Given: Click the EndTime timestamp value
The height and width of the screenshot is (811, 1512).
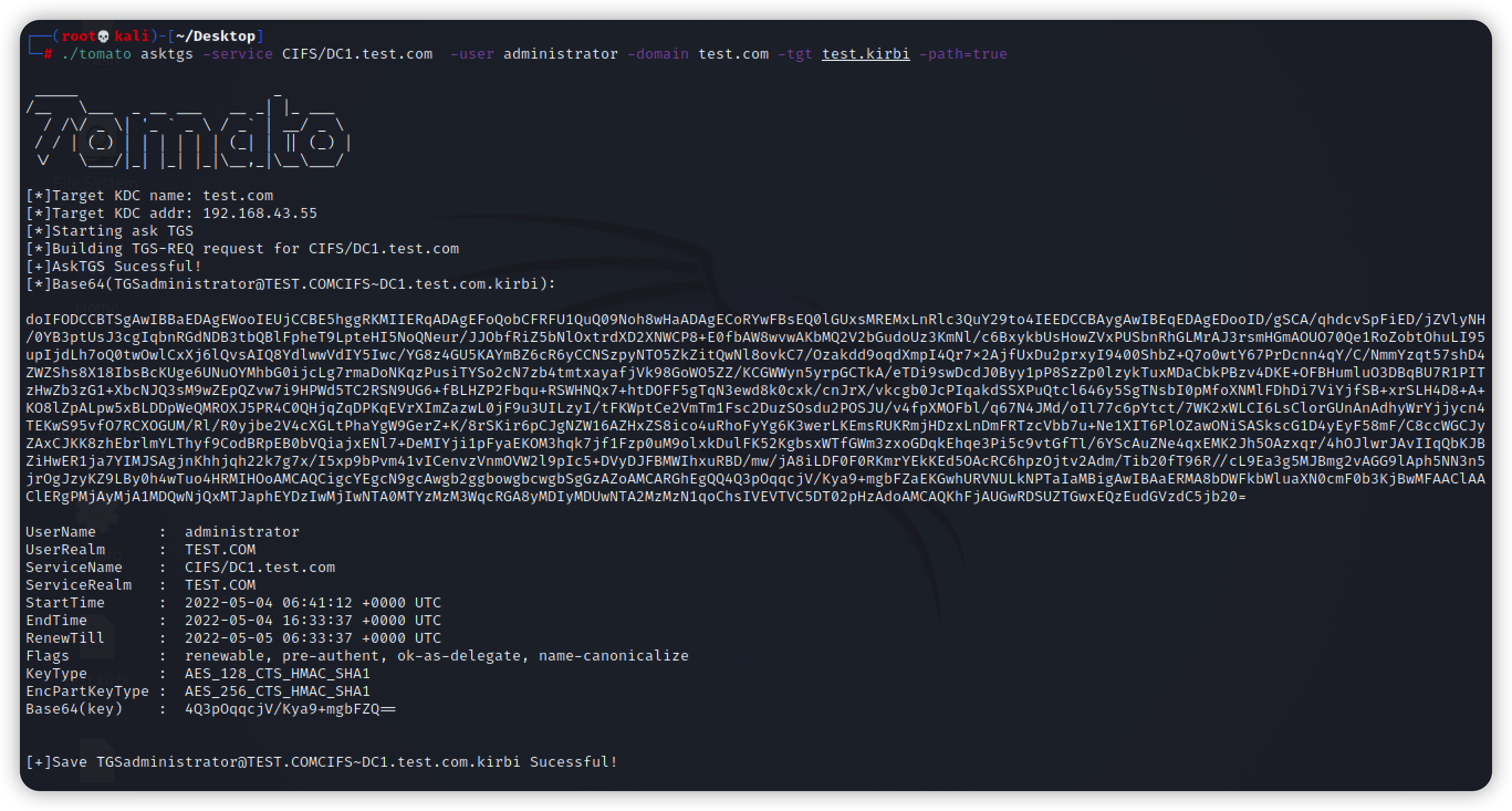Looking at the screenshot, I should point(312,621).
